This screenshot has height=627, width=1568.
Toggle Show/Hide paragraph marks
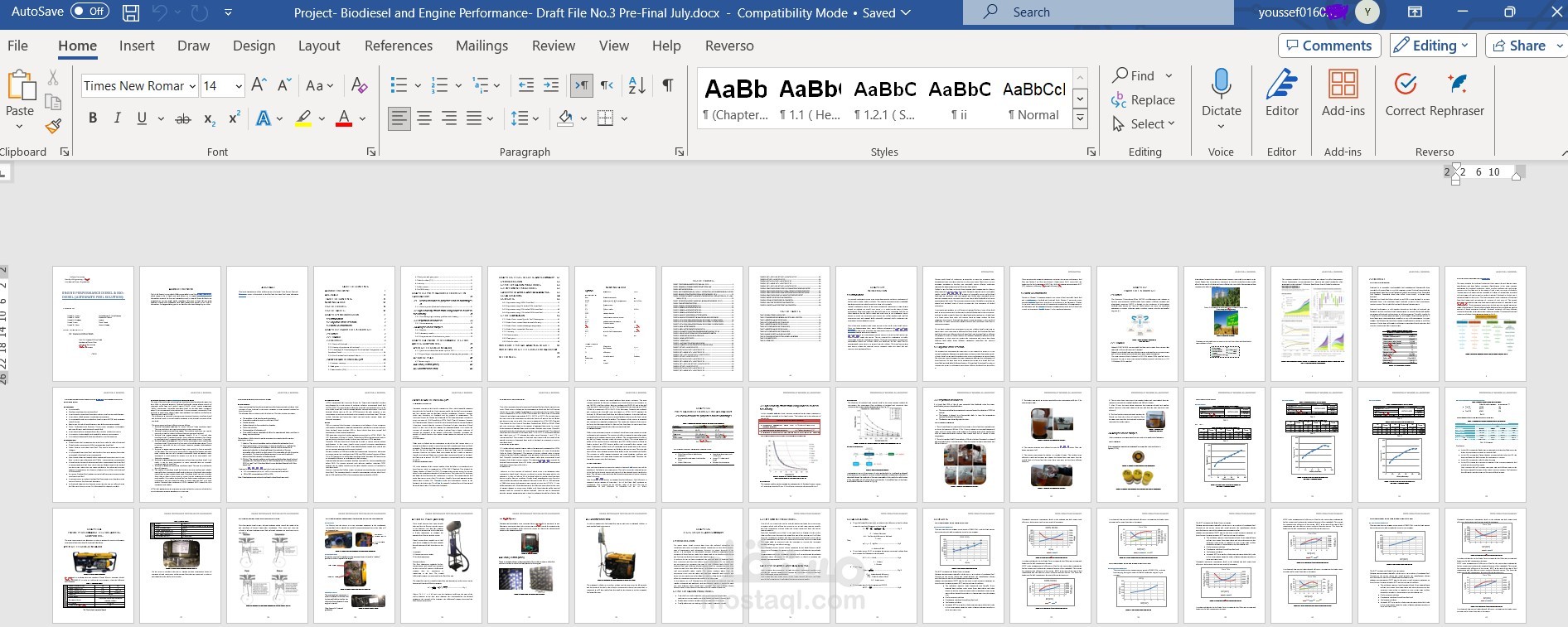668,85
